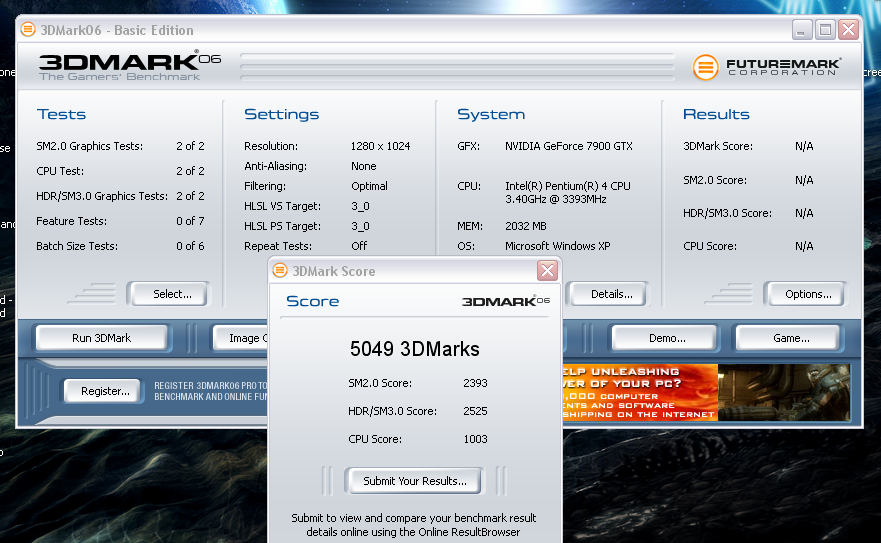Close the 3DMark06 main window
The height and width of the screenshot is (543, 881).
848,30
